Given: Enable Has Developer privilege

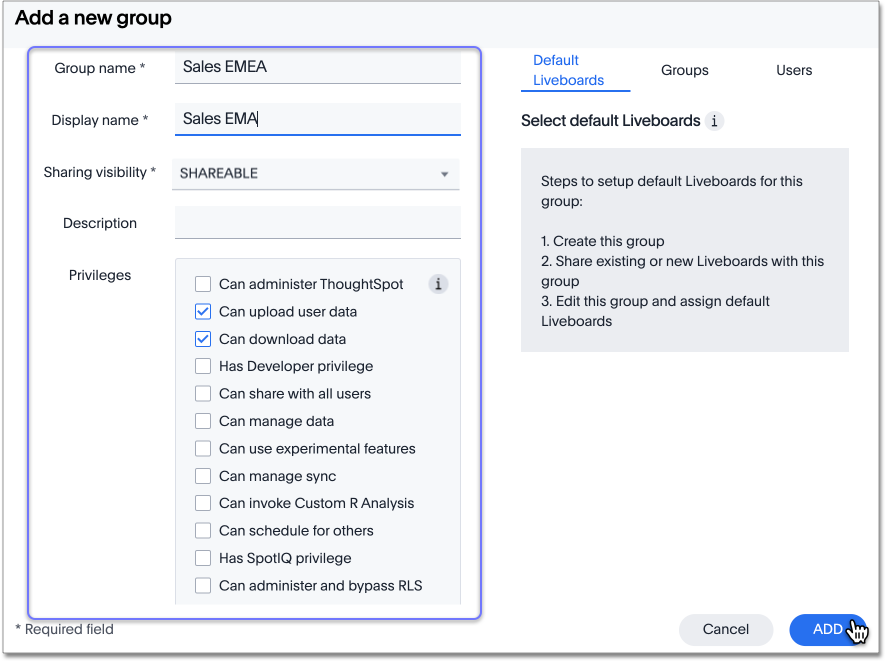Looking at the screenshot, I should pos(203,366).
